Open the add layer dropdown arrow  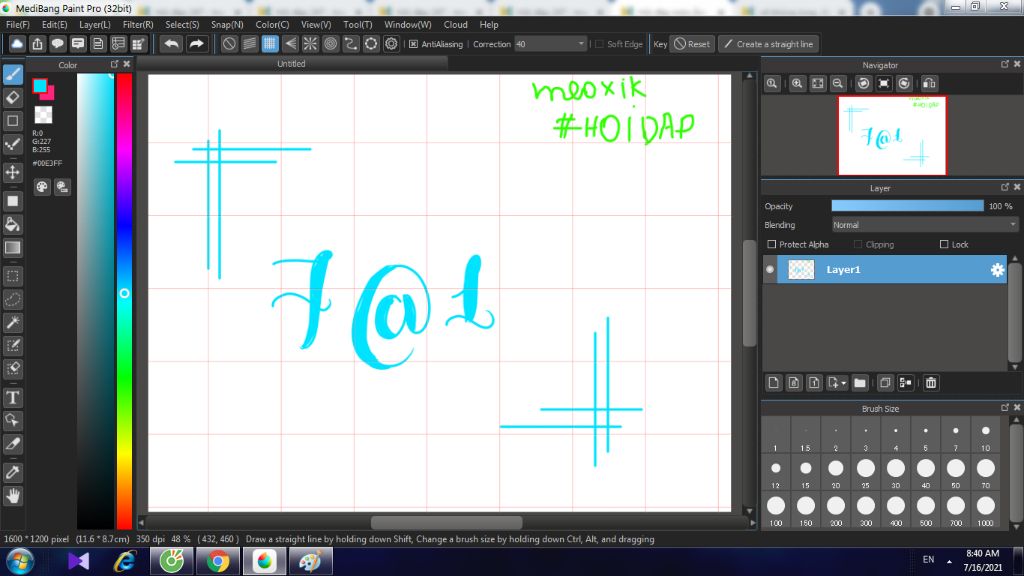pos(844,383)
